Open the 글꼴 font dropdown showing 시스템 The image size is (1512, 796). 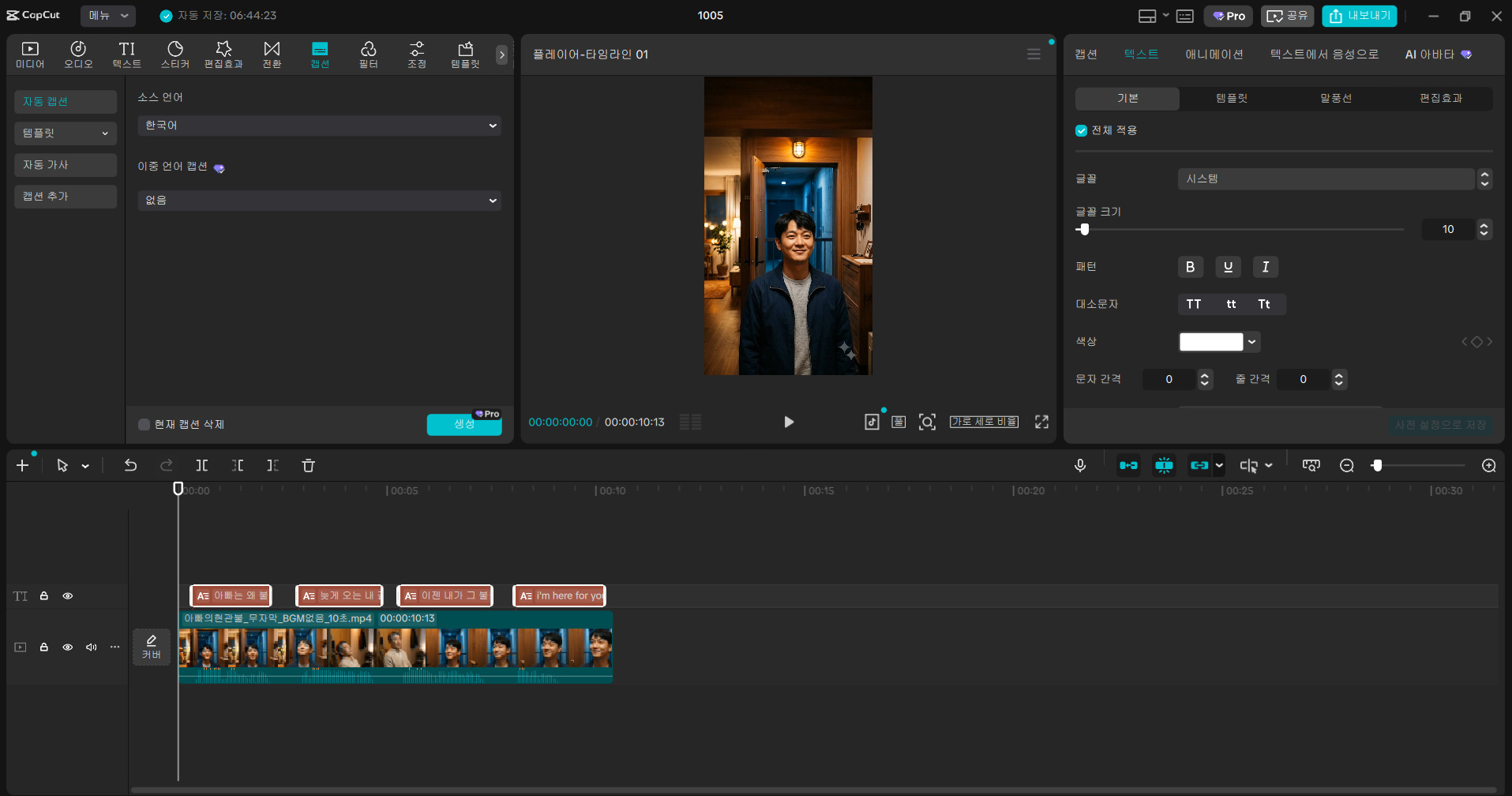click(1326, 179)
